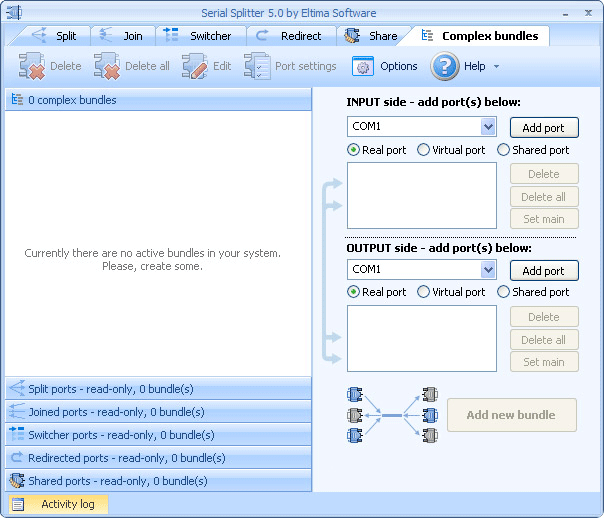Click the Joined ports panel icon

[17, 411]
